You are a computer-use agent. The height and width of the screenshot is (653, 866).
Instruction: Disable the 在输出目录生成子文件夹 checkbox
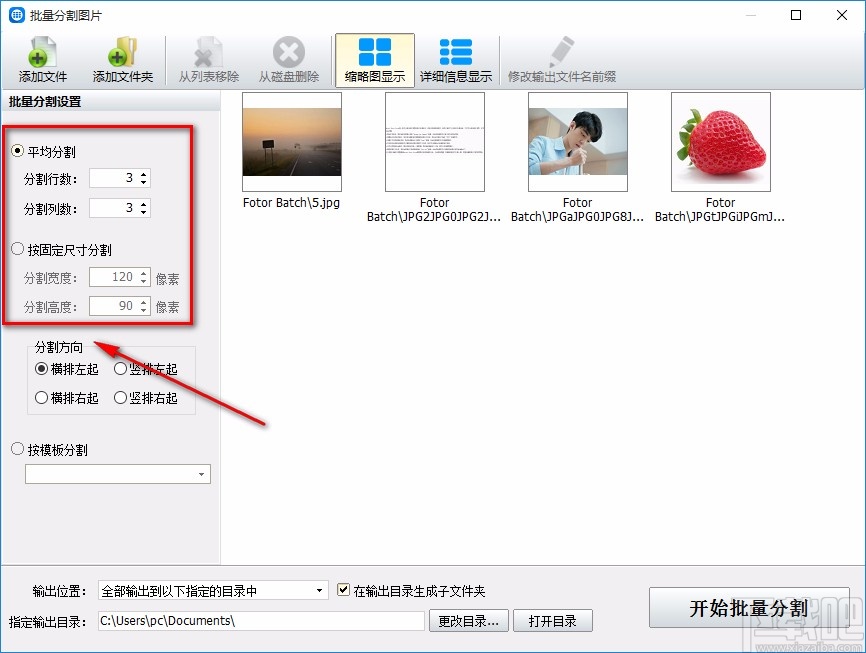[342, 590]
